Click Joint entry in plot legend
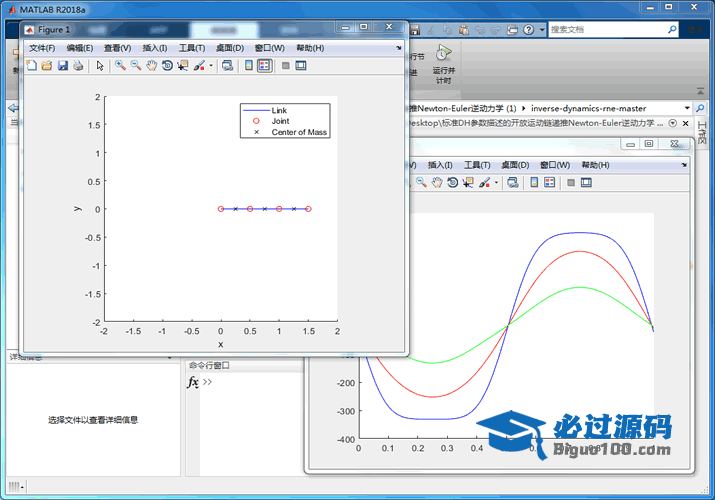Screen dimensions: 715x500 point(280,121)
